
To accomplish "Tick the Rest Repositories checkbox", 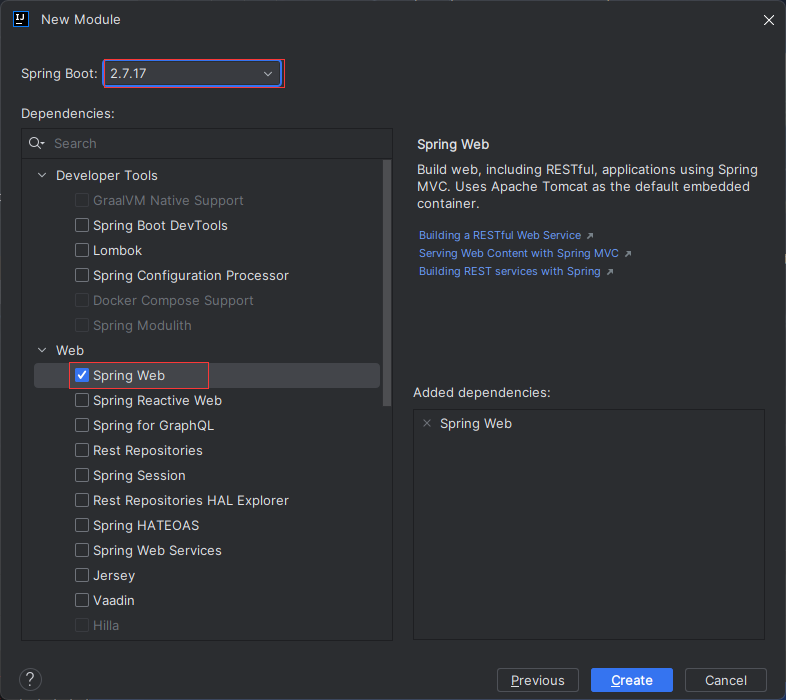I will point(82,450).
